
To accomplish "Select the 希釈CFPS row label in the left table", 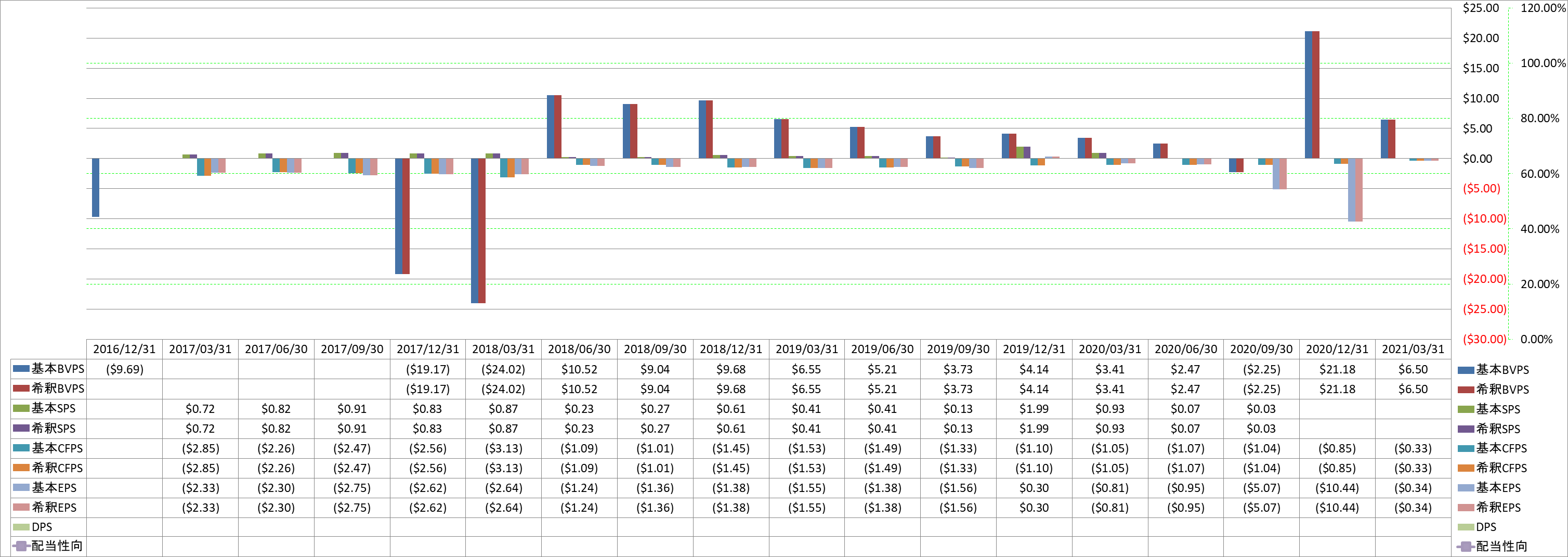I will coord(57,468).
